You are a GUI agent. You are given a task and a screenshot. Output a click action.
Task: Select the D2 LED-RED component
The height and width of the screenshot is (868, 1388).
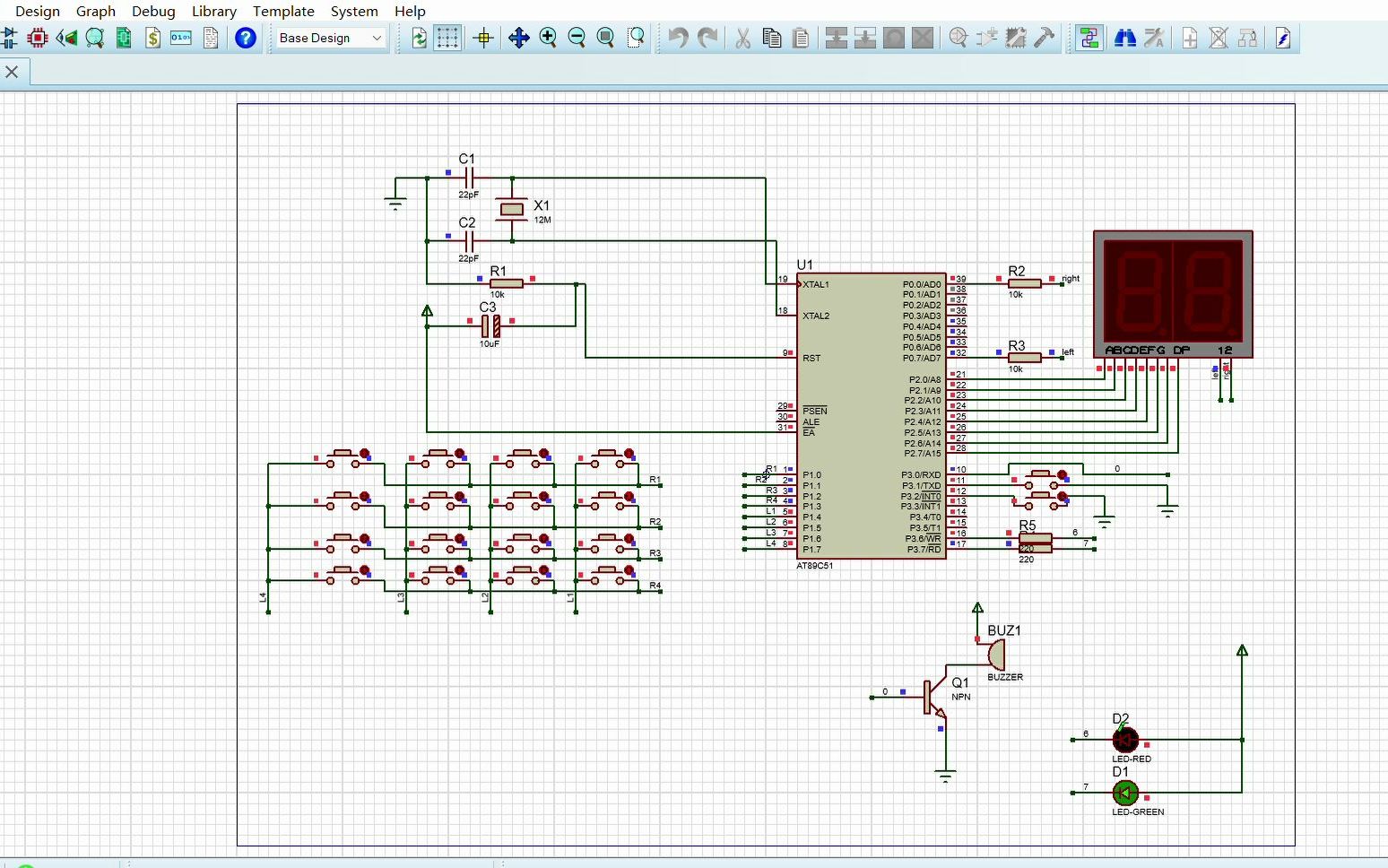[1125, 740]
